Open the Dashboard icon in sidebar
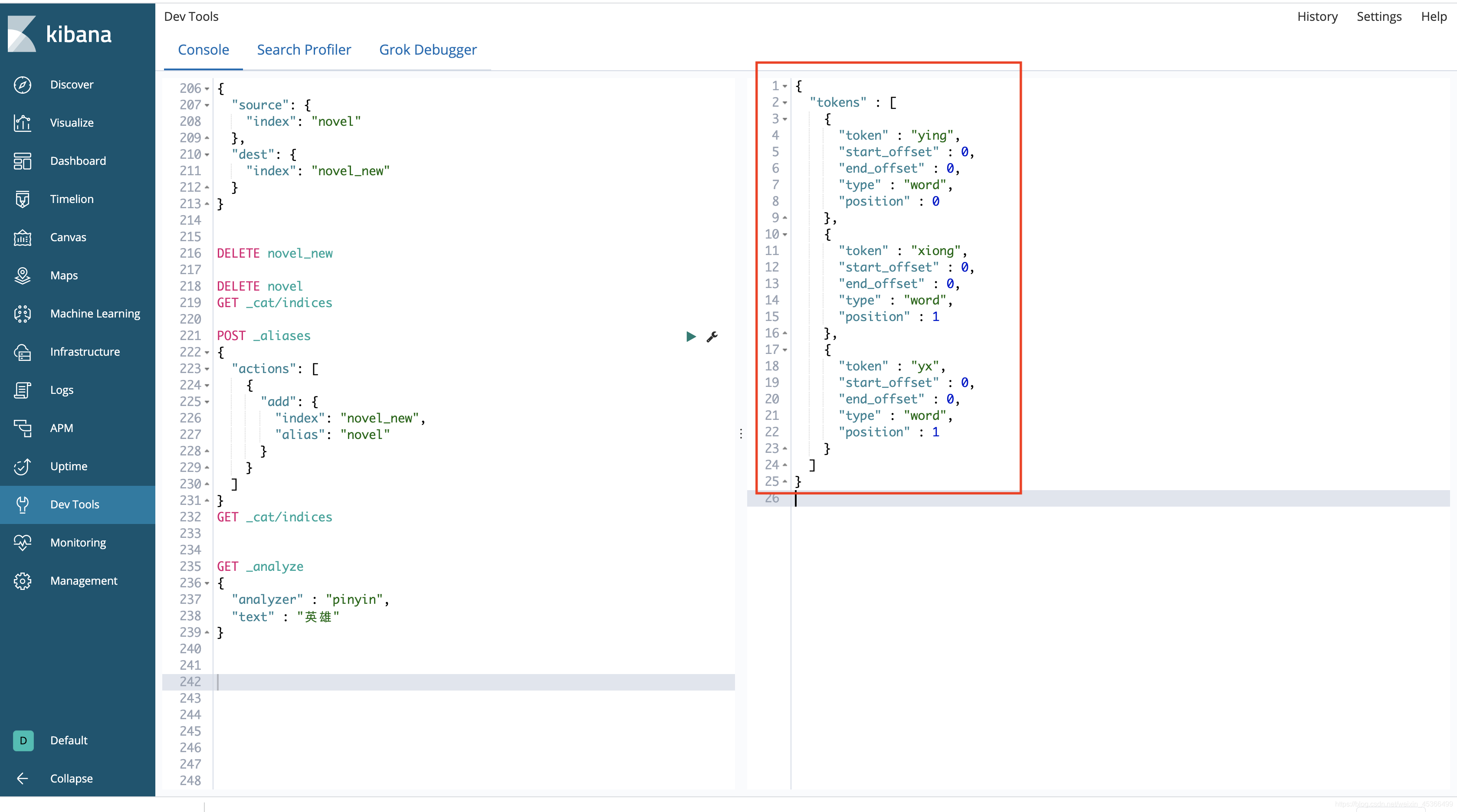This screenshot has height=812, width=1457. tap(23, 161)
